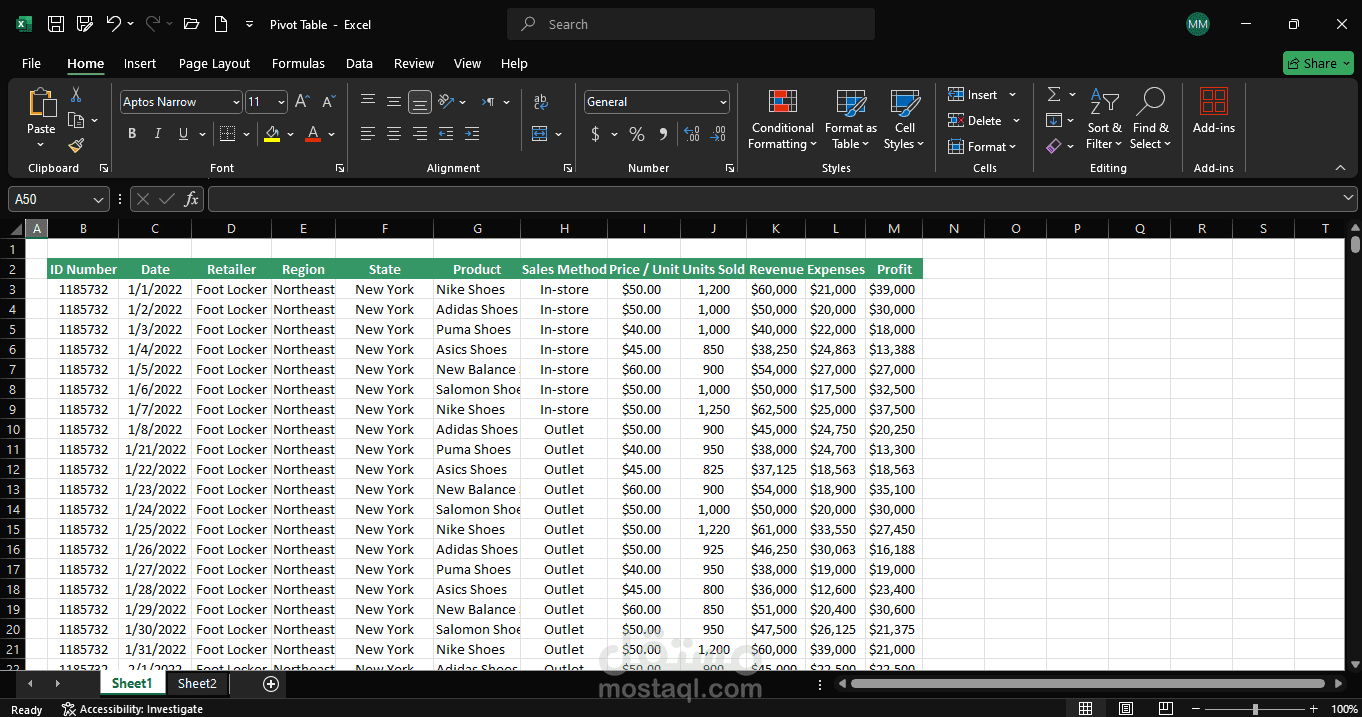Toggle italic formatting
Screen dimensions: 1362x717
pyautogui.click(x=157, y=134)
